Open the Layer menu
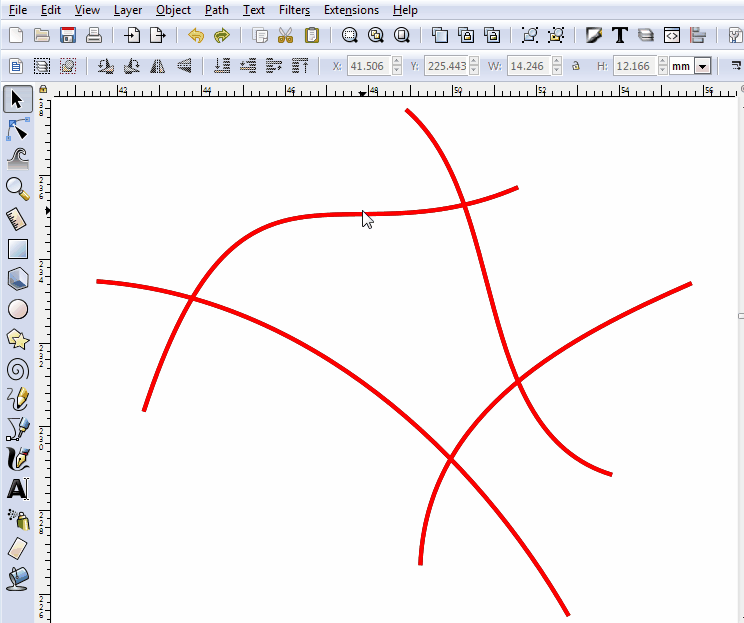744x623 pixels. tap(128, 10)
